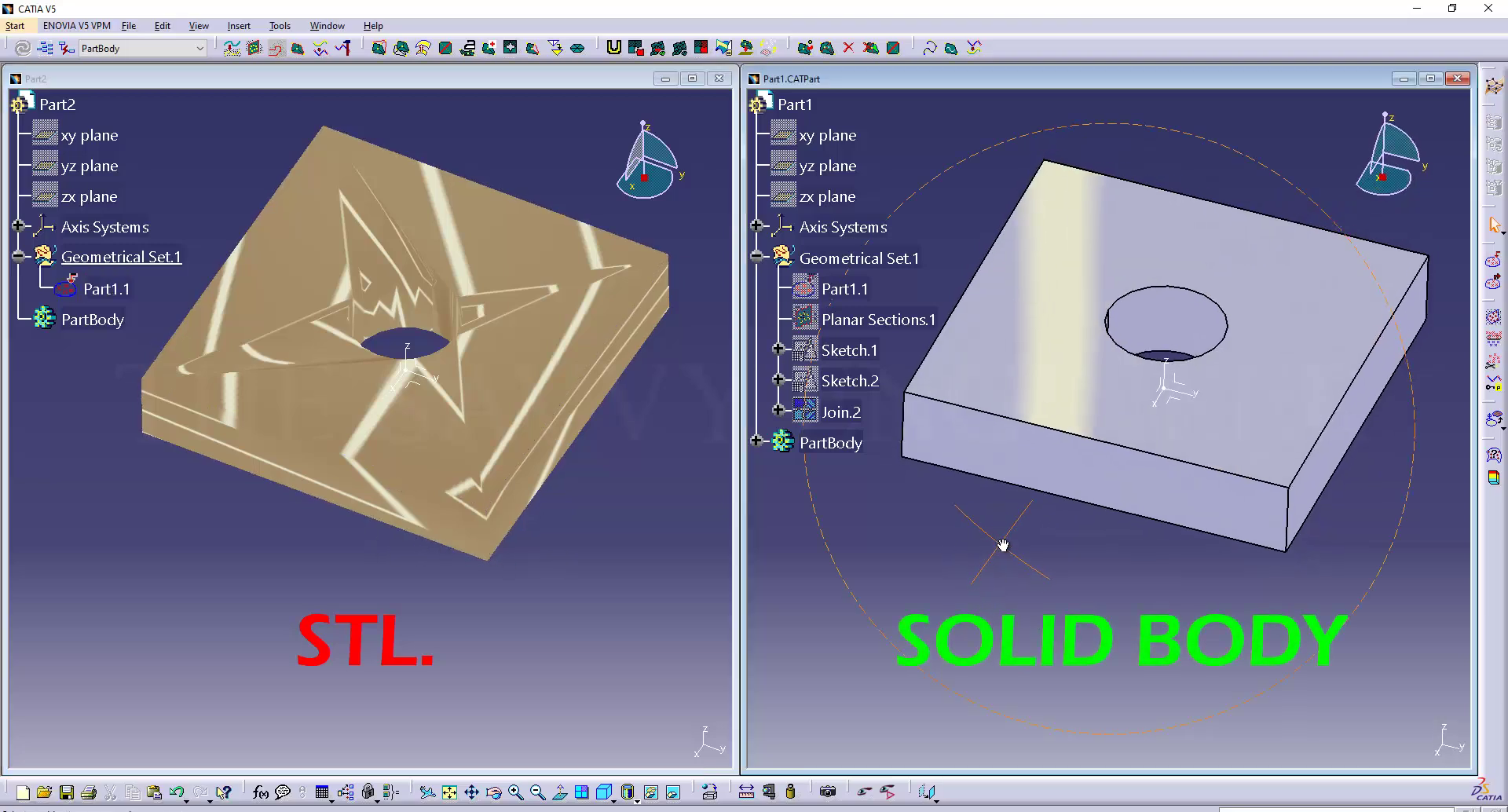Activate the Pan view tool
Screen dimensions: 1508x812
(471, 792)
